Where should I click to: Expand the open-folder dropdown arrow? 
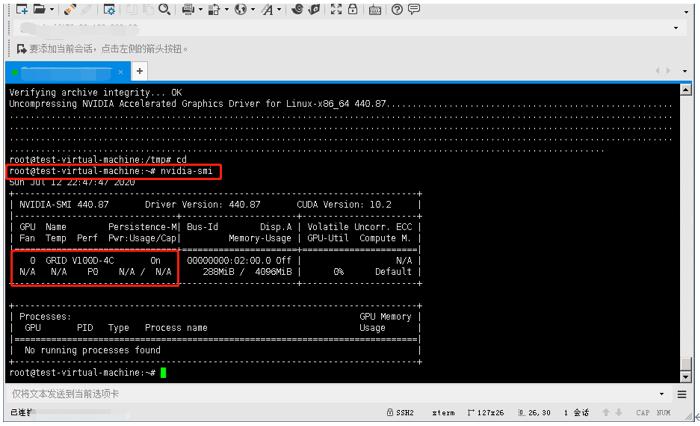point(52,9)
